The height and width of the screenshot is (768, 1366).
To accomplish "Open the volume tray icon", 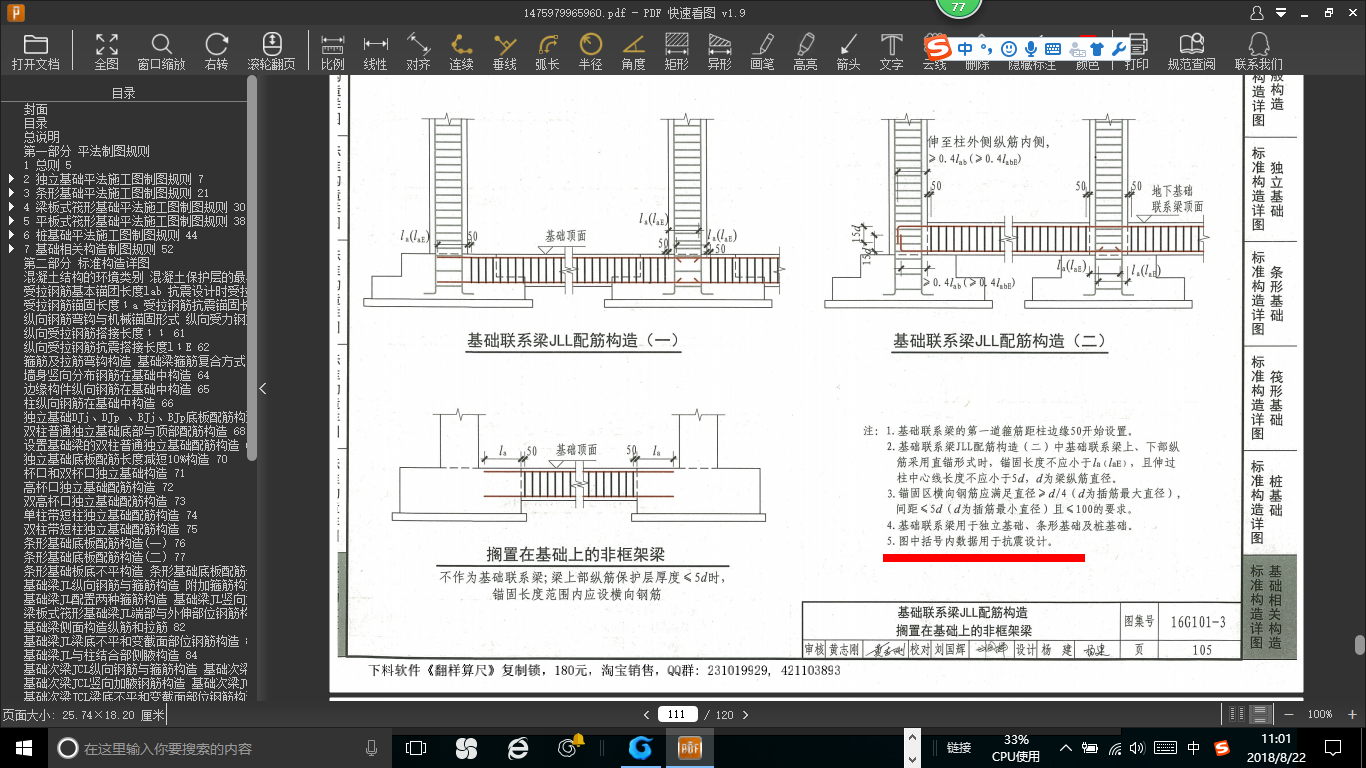I will tap(1138, 748).
